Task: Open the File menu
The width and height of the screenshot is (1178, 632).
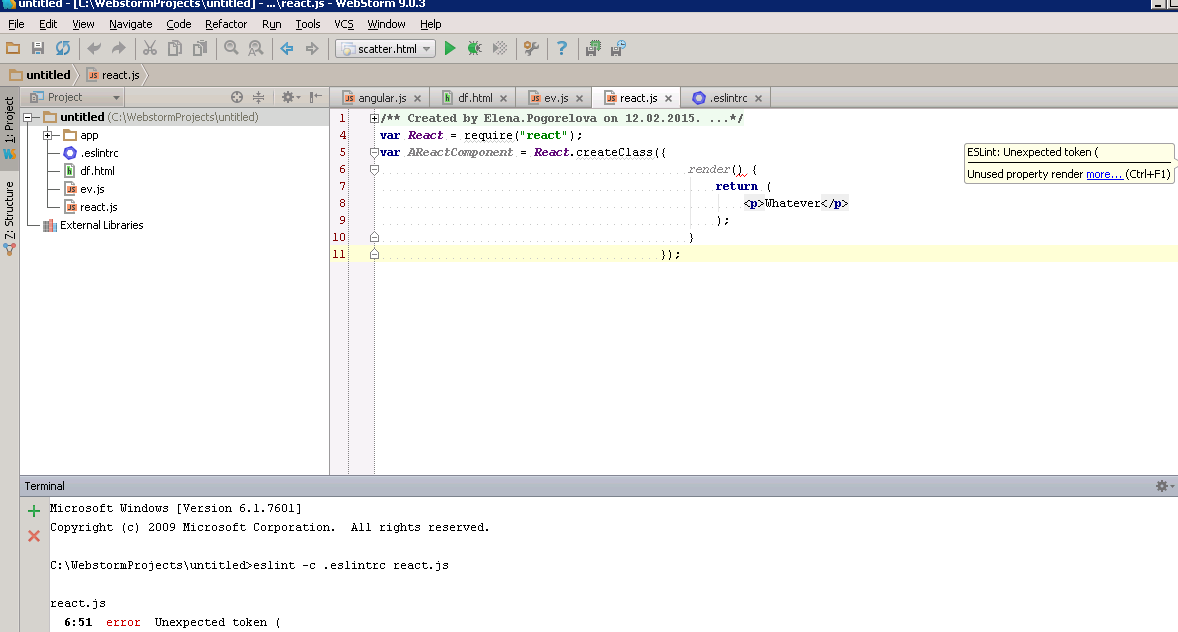Action: (16, 24)
